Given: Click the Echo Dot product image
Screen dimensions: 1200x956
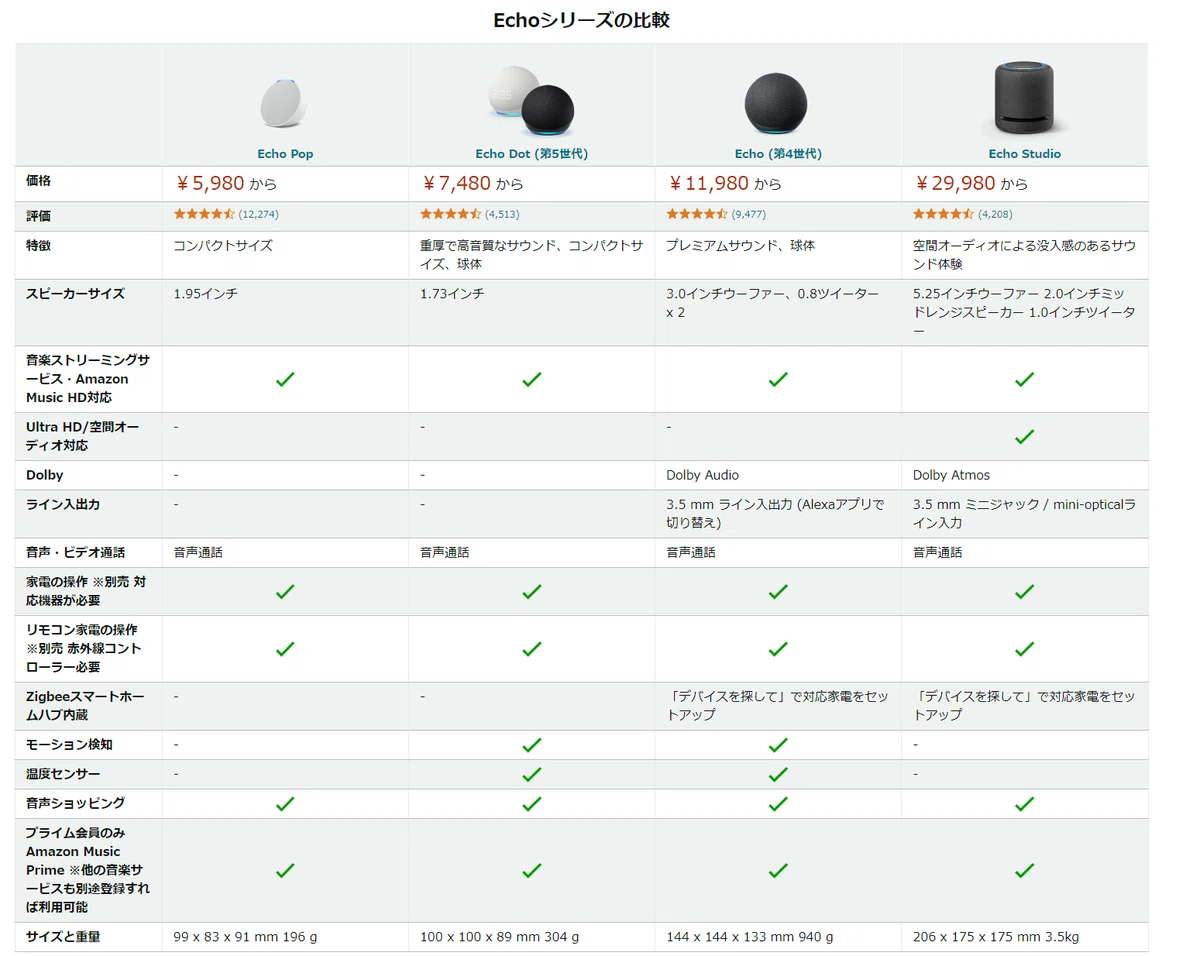Looking at the screenshot, I should 531,101.
